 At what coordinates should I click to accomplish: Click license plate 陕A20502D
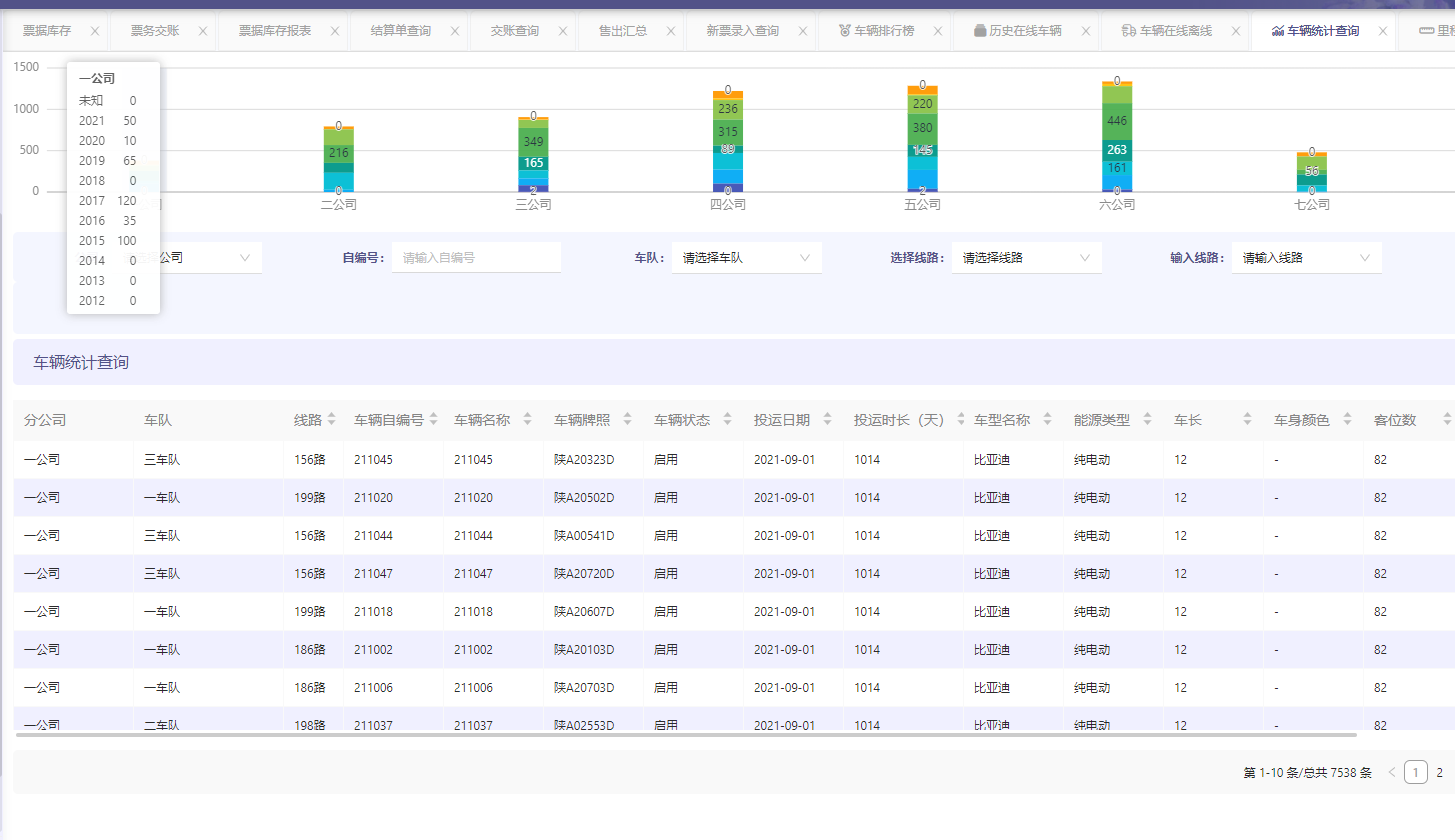[x=584, y=498]
